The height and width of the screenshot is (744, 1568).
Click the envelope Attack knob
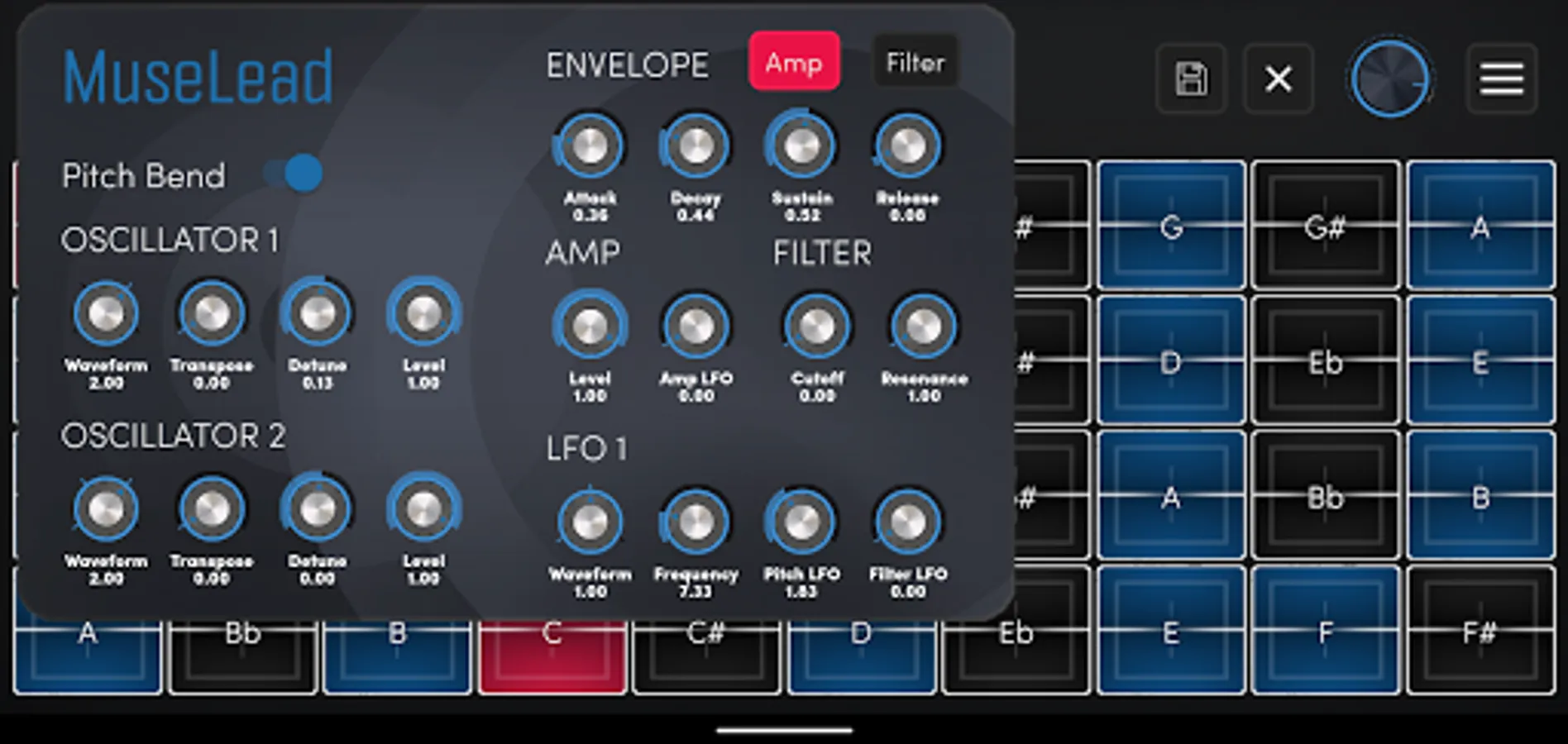[x=590, y=146]
